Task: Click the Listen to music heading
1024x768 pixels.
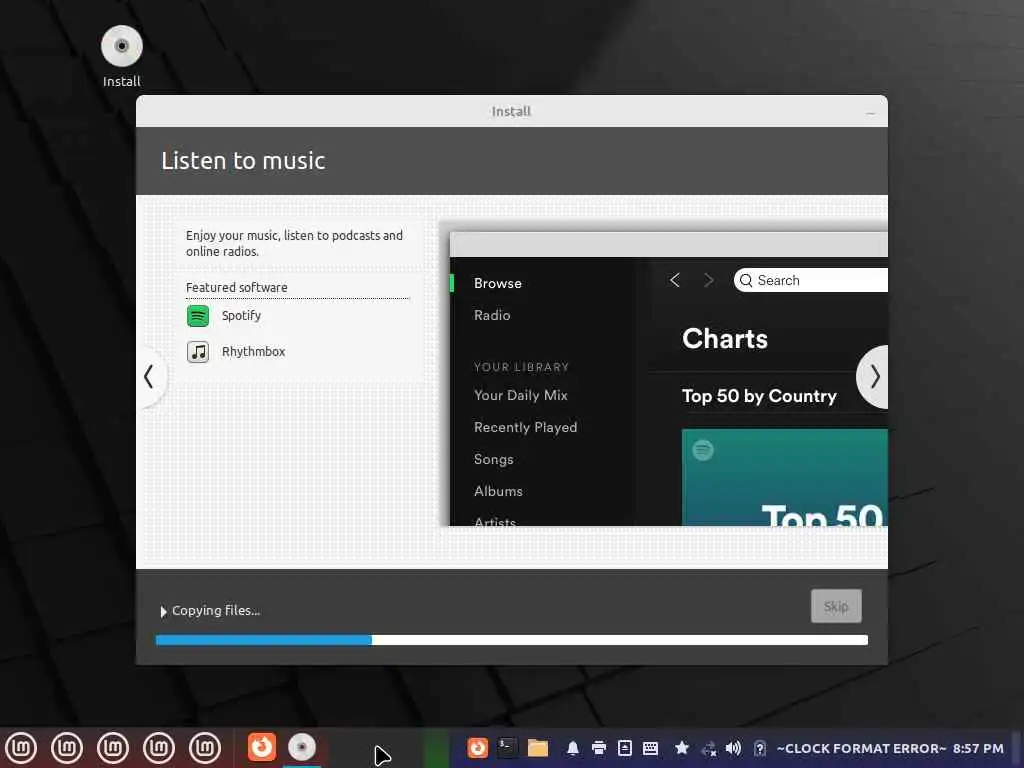Action: click(x=244, y=161)
